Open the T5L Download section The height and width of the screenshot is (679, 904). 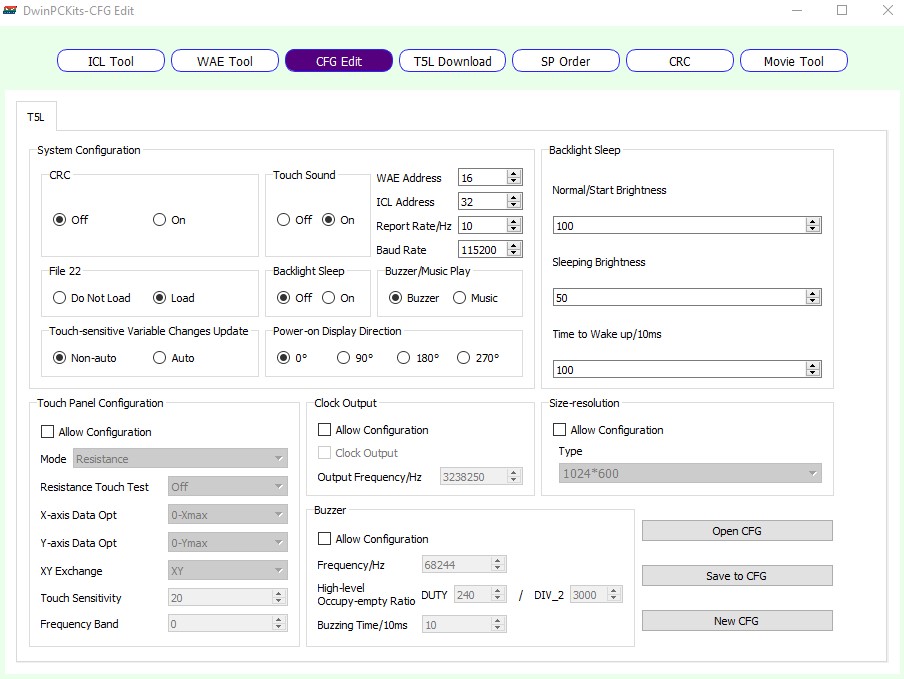click(x=452, y=61)
